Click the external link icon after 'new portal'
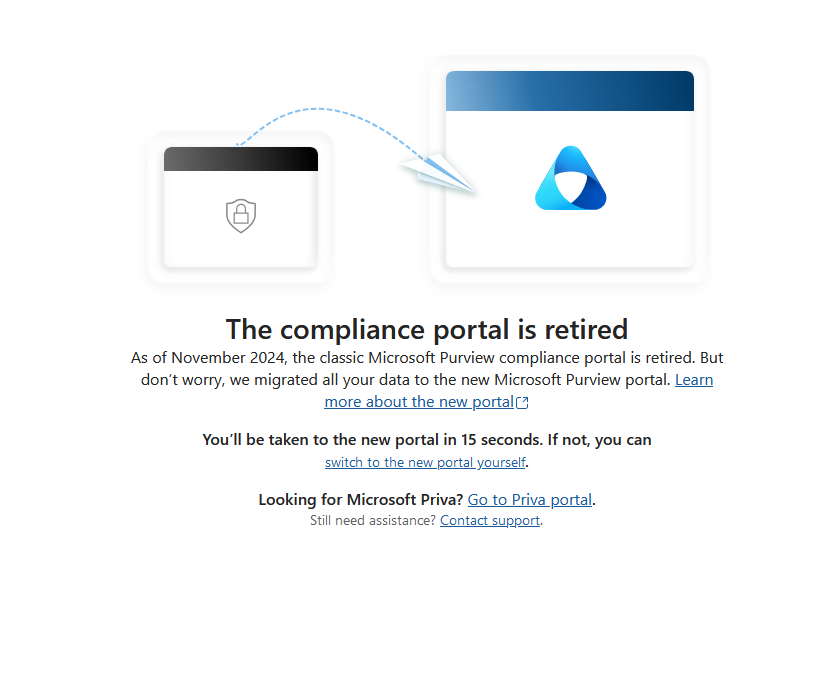 tap(522, 402)
